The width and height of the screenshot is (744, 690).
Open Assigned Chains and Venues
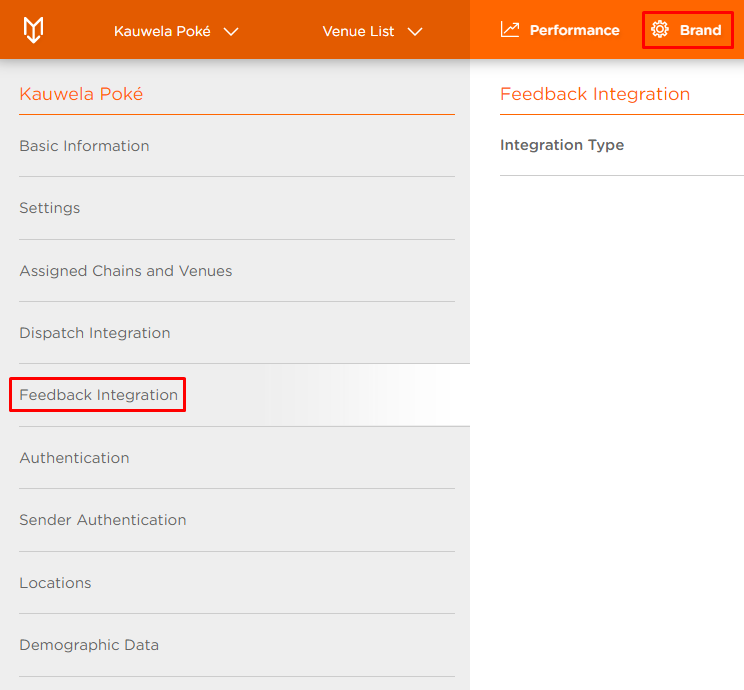point(237,270)
